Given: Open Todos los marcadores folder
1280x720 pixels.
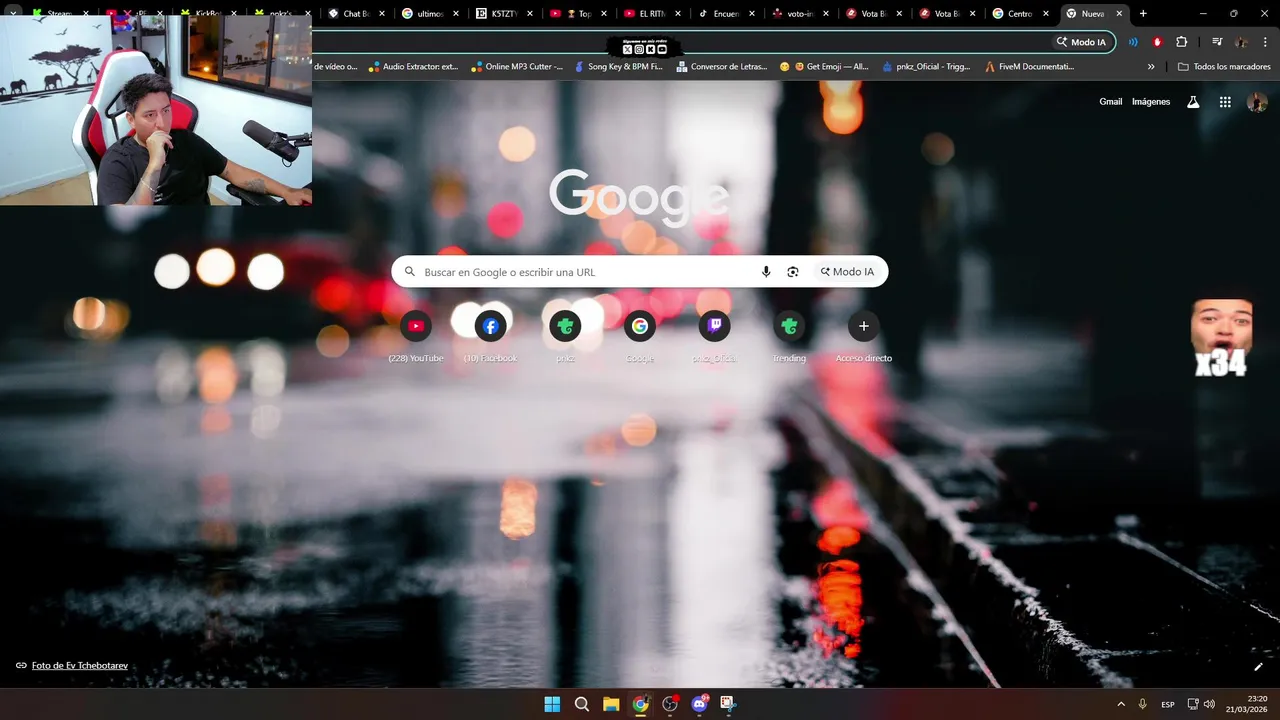Looking at the screenshot, I should coord(1224,67).
